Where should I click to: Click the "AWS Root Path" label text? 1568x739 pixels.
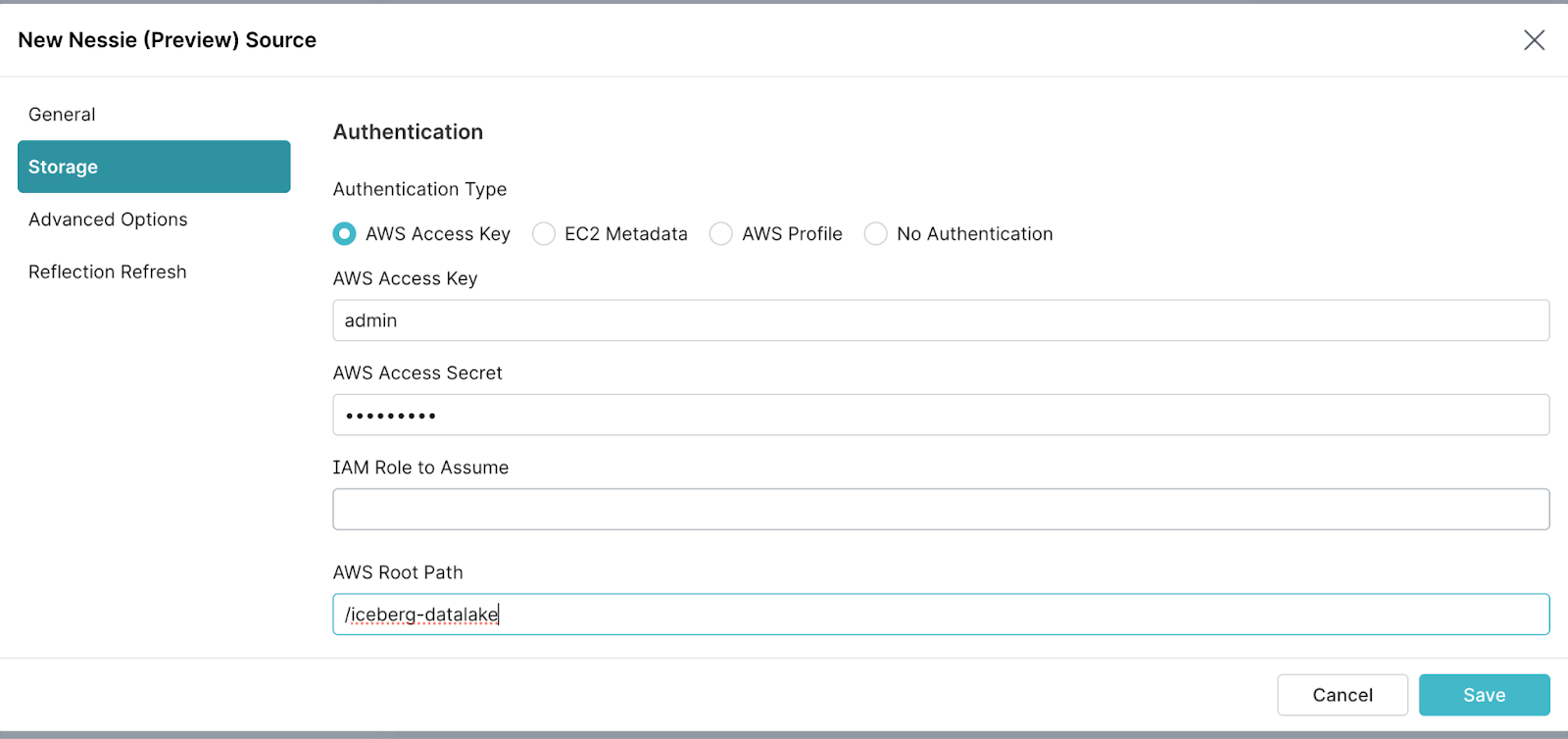(398, 572)
